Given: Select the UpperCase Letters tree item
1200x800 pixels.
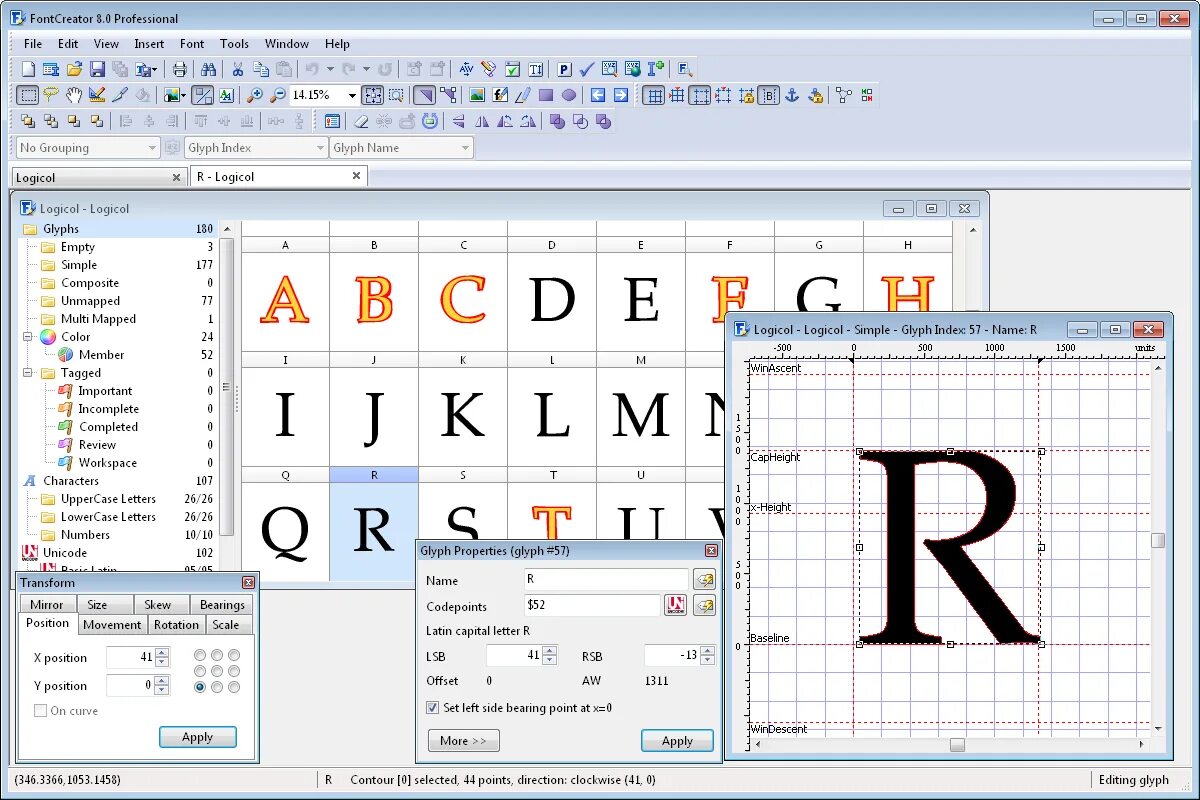Looking at the screenshot, I should (x=108, y=499).
